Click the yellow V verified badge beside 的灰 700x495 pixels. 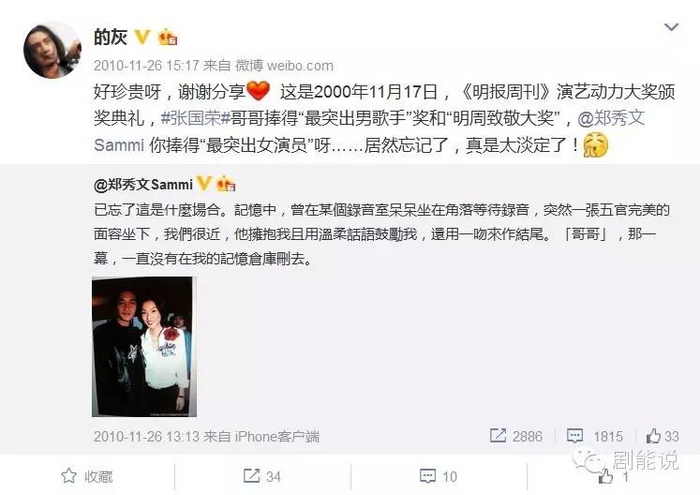142,37
